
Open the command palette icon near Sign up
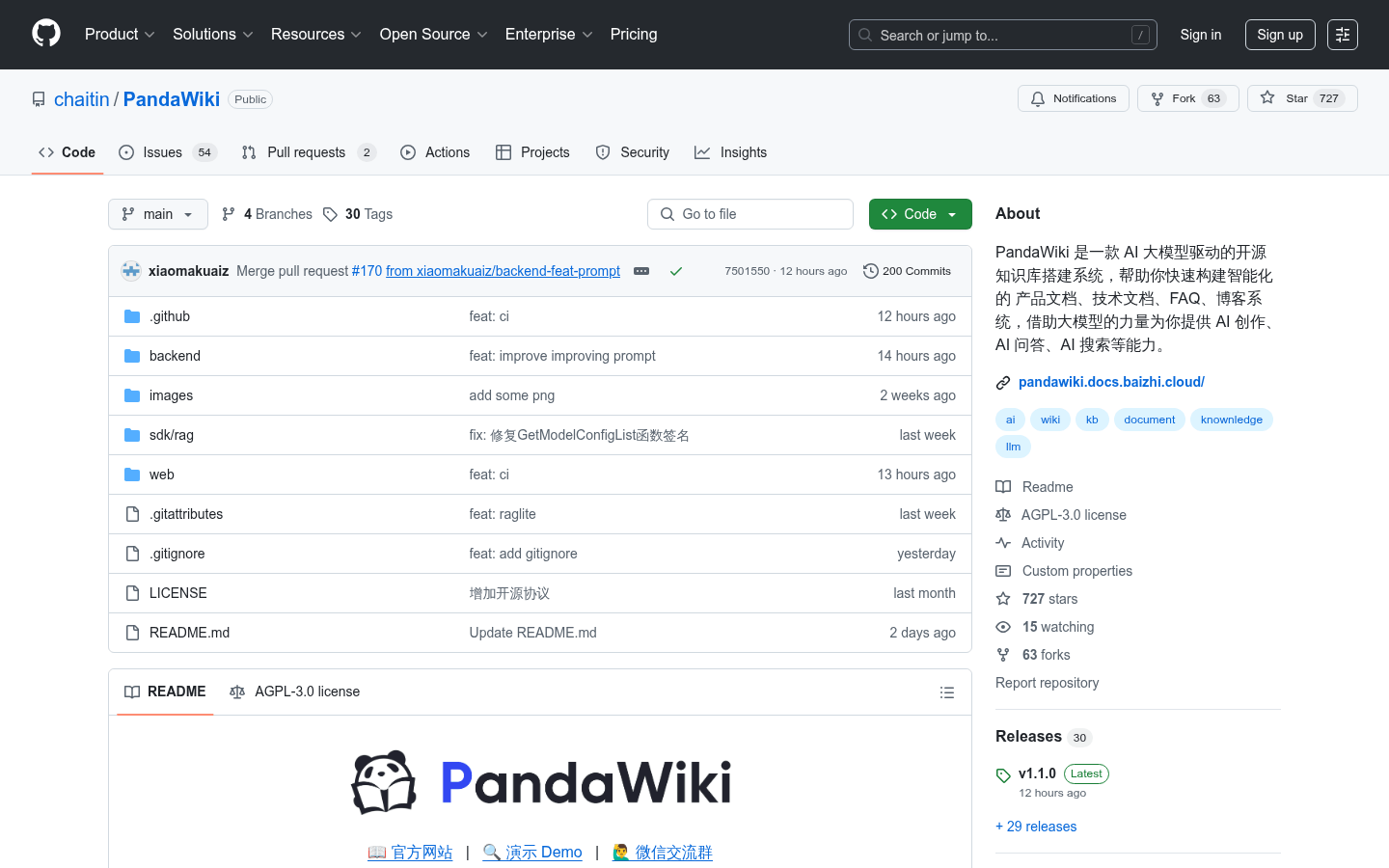point(1342,34)
